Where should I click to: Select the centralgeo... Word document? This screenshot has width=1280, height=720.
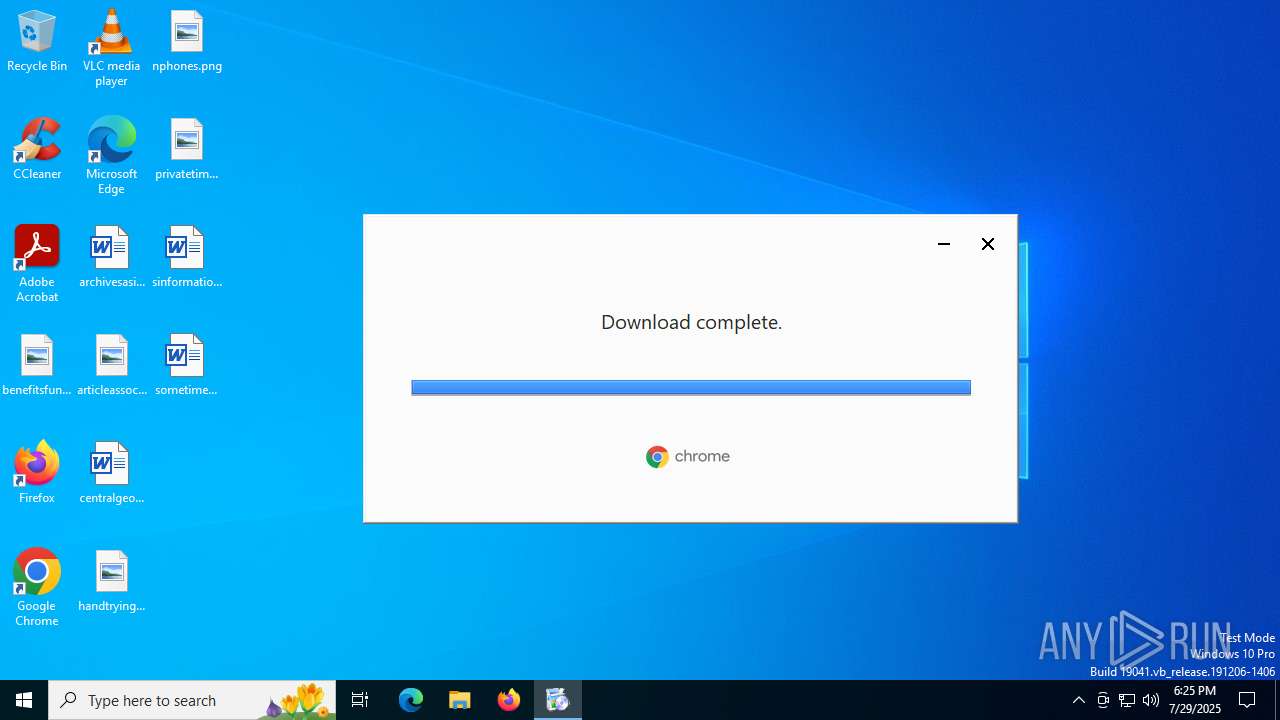click(x=111, y=474)
